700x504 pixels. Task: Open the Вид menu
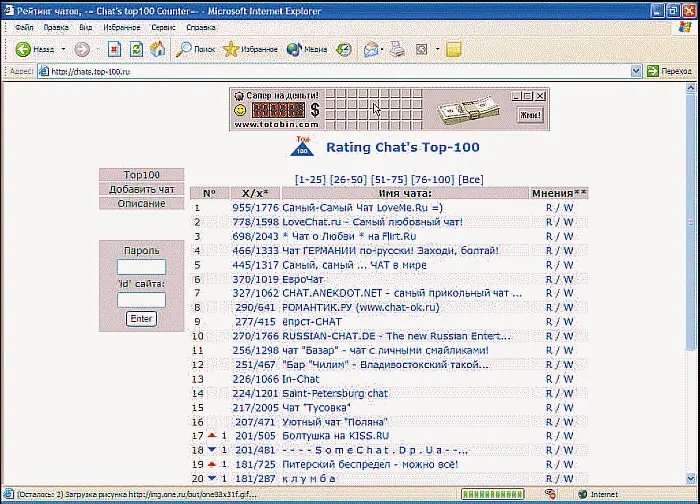(85, 28)
